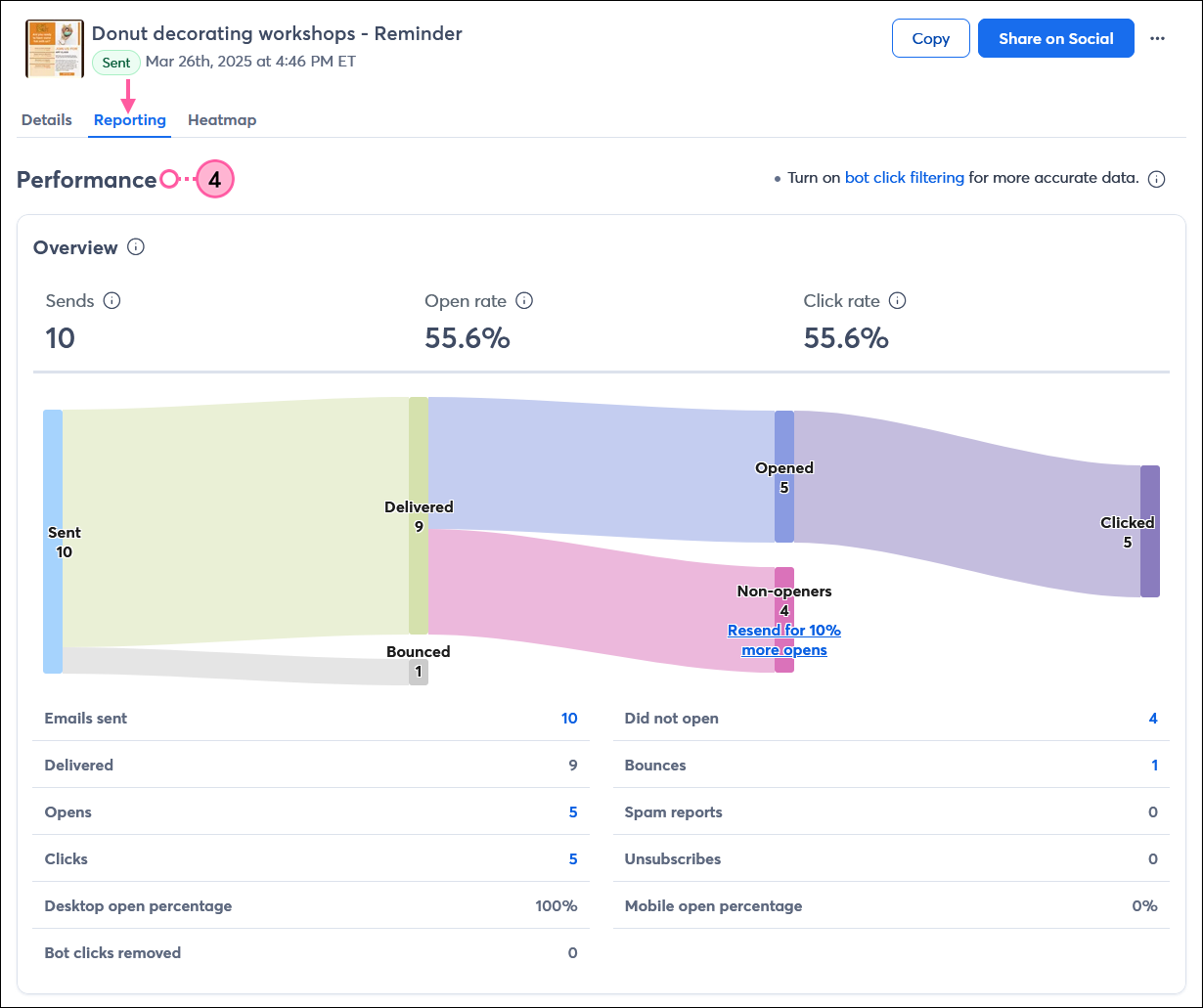Select the Reporting tab
This screenshot has height=1008, width=1203.
(129, 119)
